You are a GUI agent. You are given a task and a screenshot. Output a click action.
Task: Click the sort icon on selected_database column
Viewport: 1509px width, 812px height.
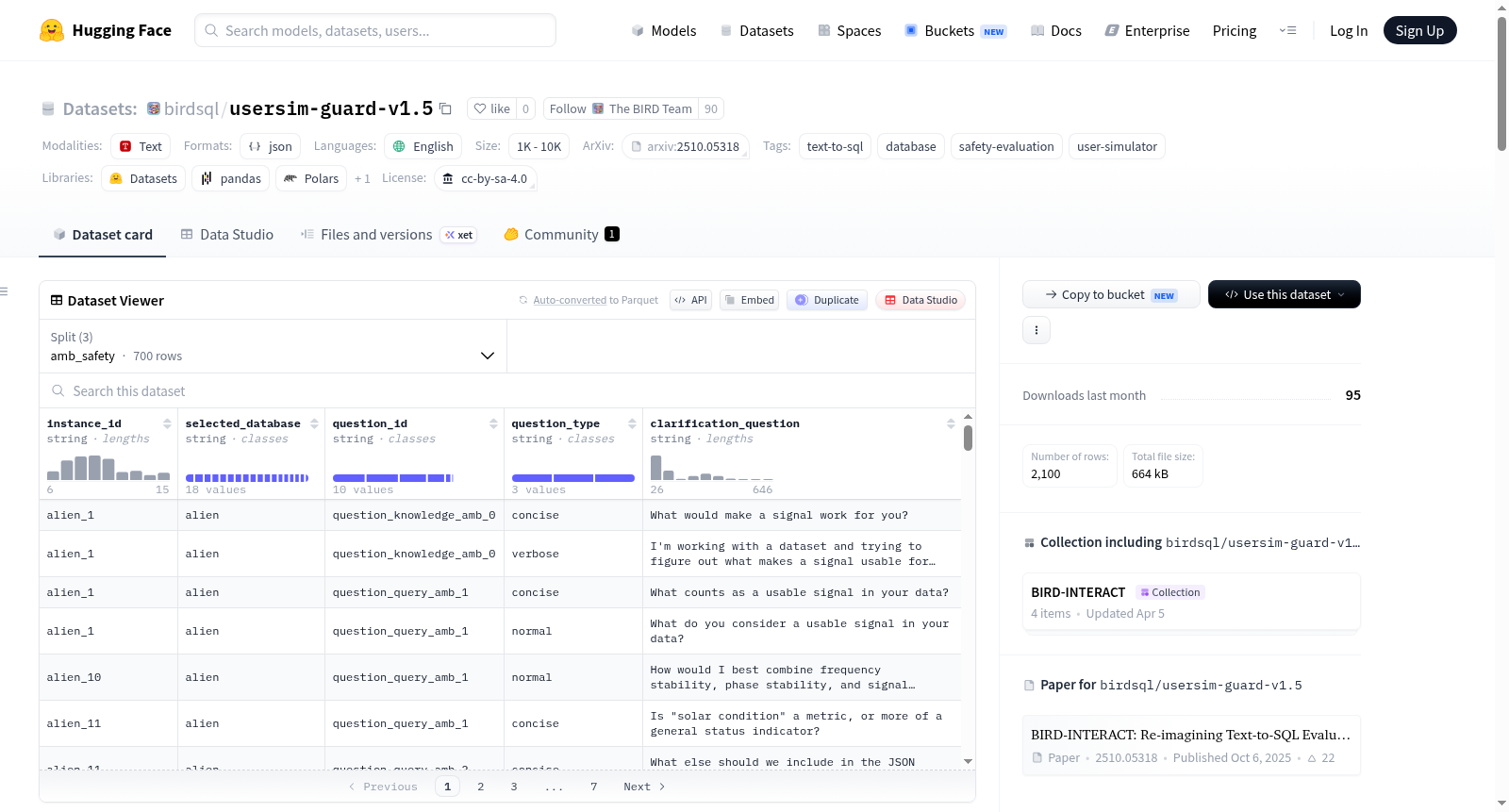coord(314,423)
